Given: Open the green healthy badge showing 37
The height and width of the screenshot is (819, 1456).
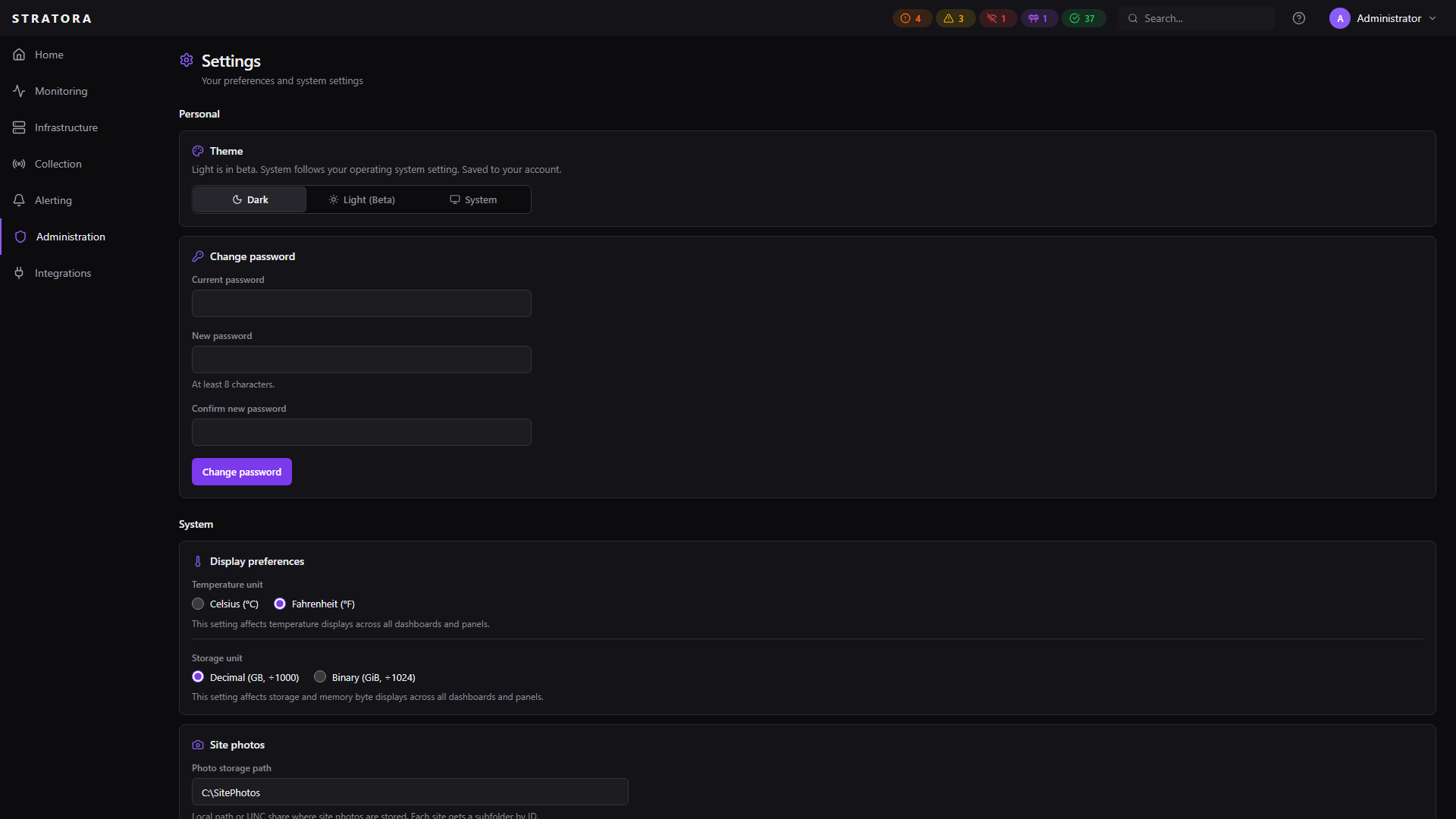Looking at the screenshot, I should tap(1084, 18).
